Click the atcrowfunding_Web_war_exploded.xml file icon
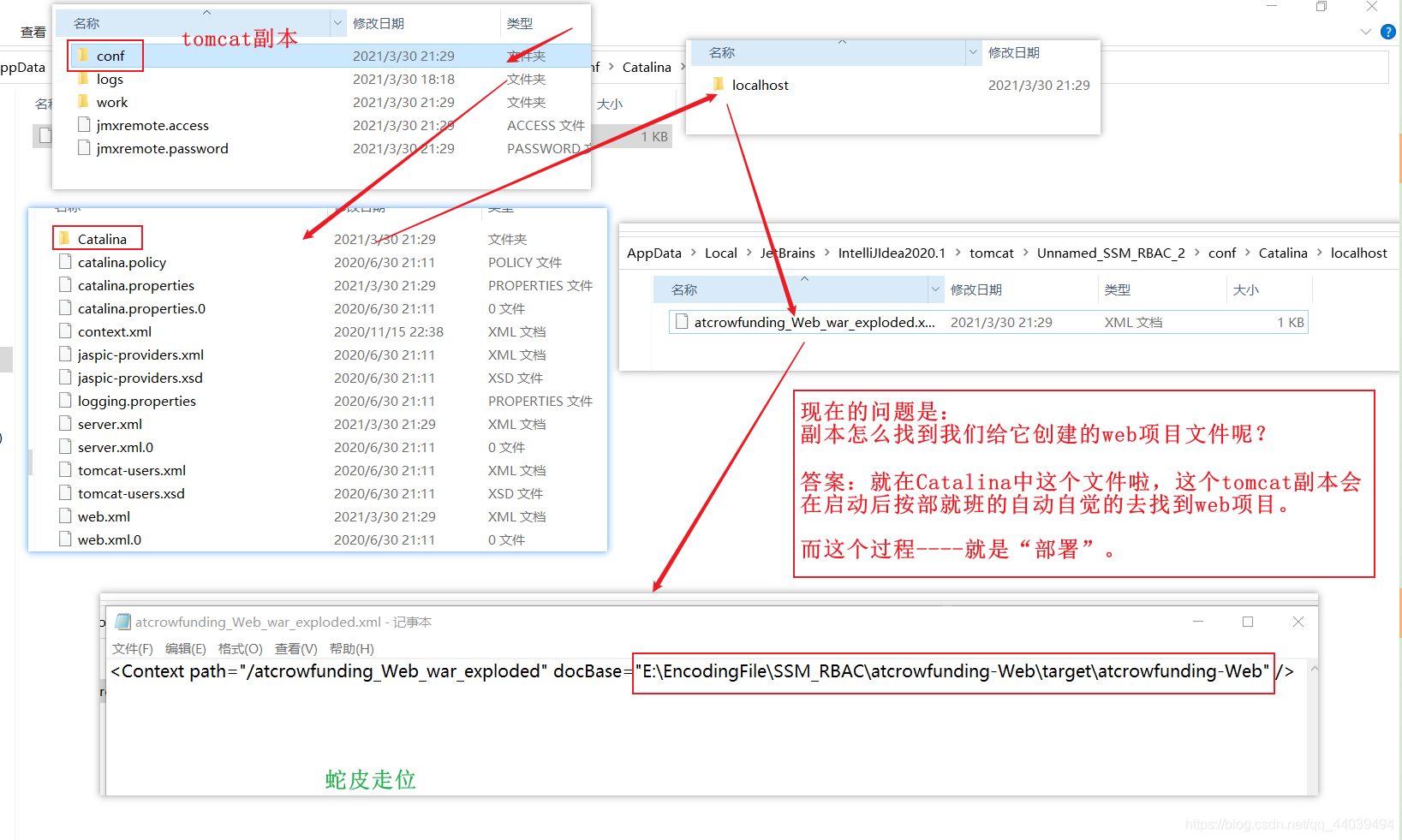Screen dimensions: 1402x840 click(x=682, y=322)
